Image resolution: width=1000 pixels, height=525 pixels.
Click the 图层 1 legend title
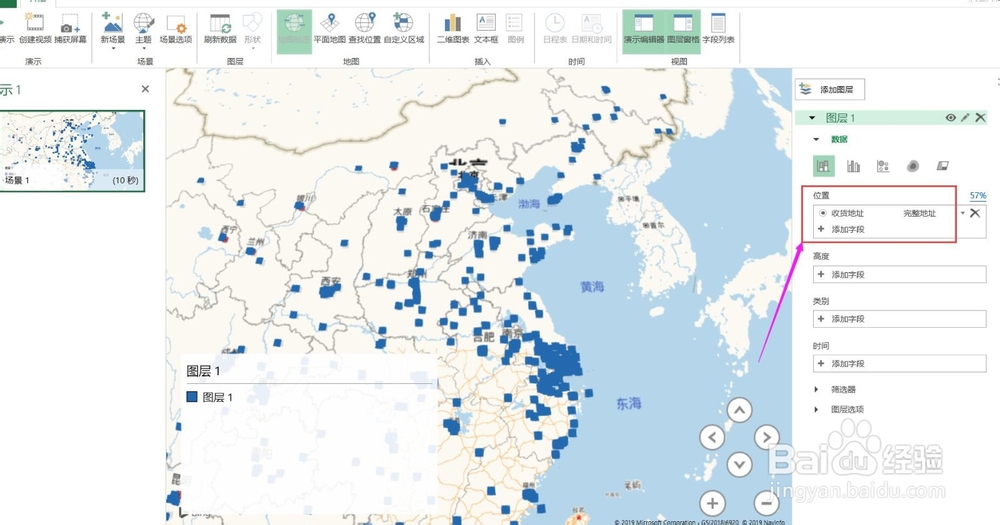(x=203, y=371)
